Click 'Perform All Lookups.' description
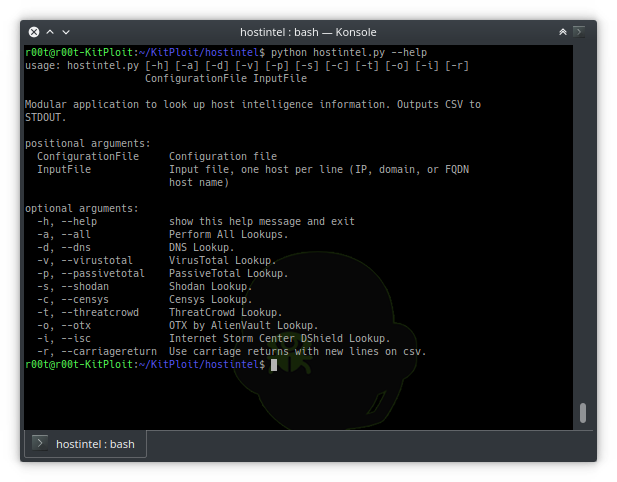This screenshot has width=617, height=482. (229, 234)
